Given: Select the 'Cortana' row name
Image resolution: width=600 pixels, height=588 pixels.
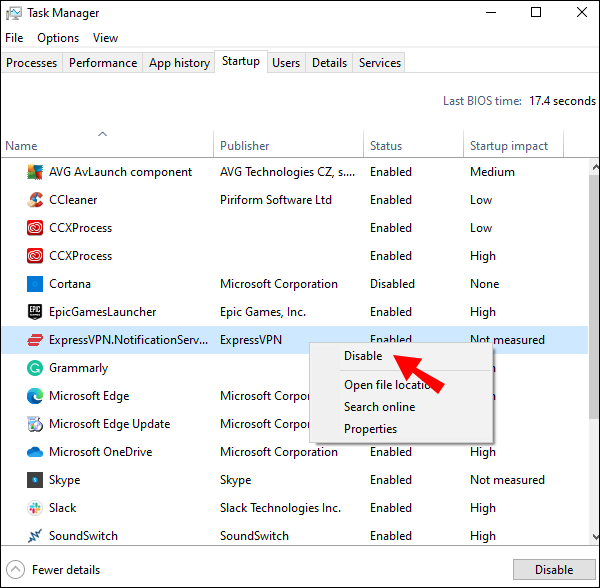Looking at the screenshot, I should 70,284.
